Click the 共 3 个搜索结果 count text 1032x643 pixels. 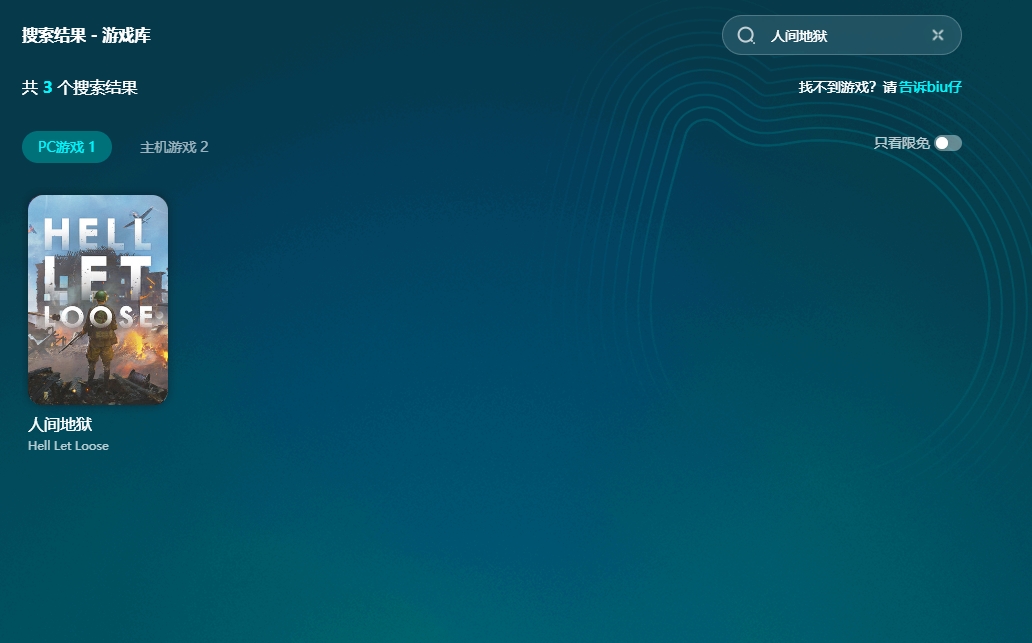80,88
